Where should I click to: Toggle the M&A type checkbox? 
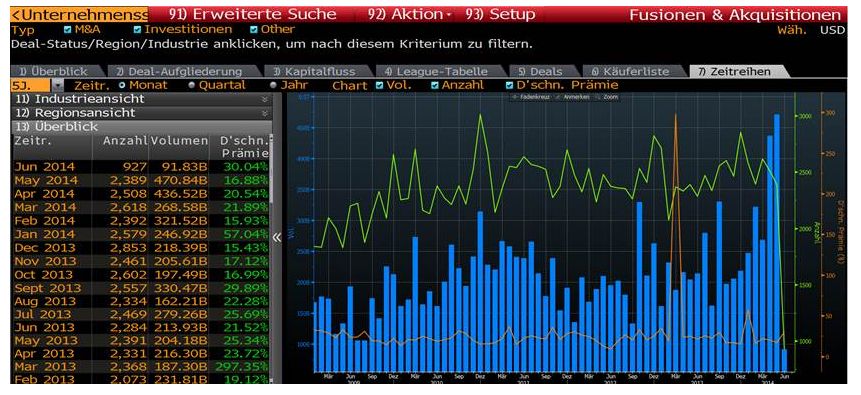click(x=68, y=30)
